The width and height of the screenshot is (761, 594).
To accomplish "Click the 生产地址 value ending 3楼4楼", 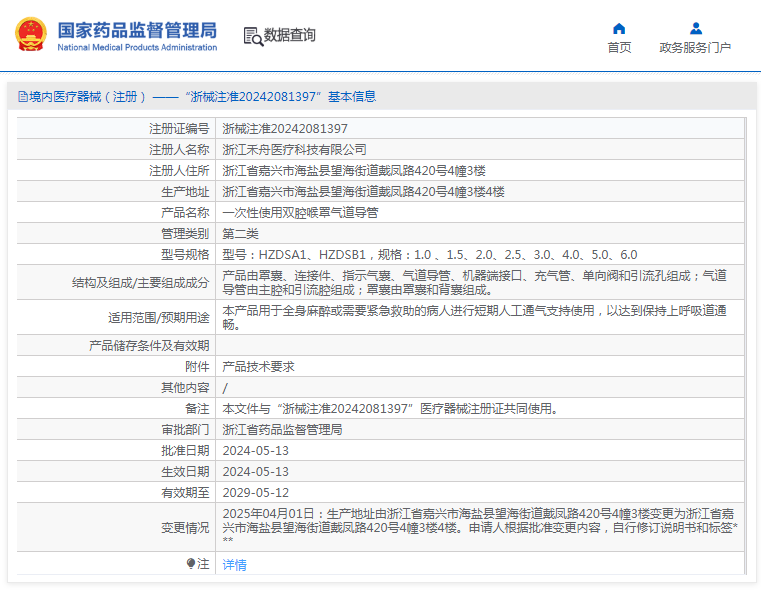I will pyautogui.click(x=363, y=191).
